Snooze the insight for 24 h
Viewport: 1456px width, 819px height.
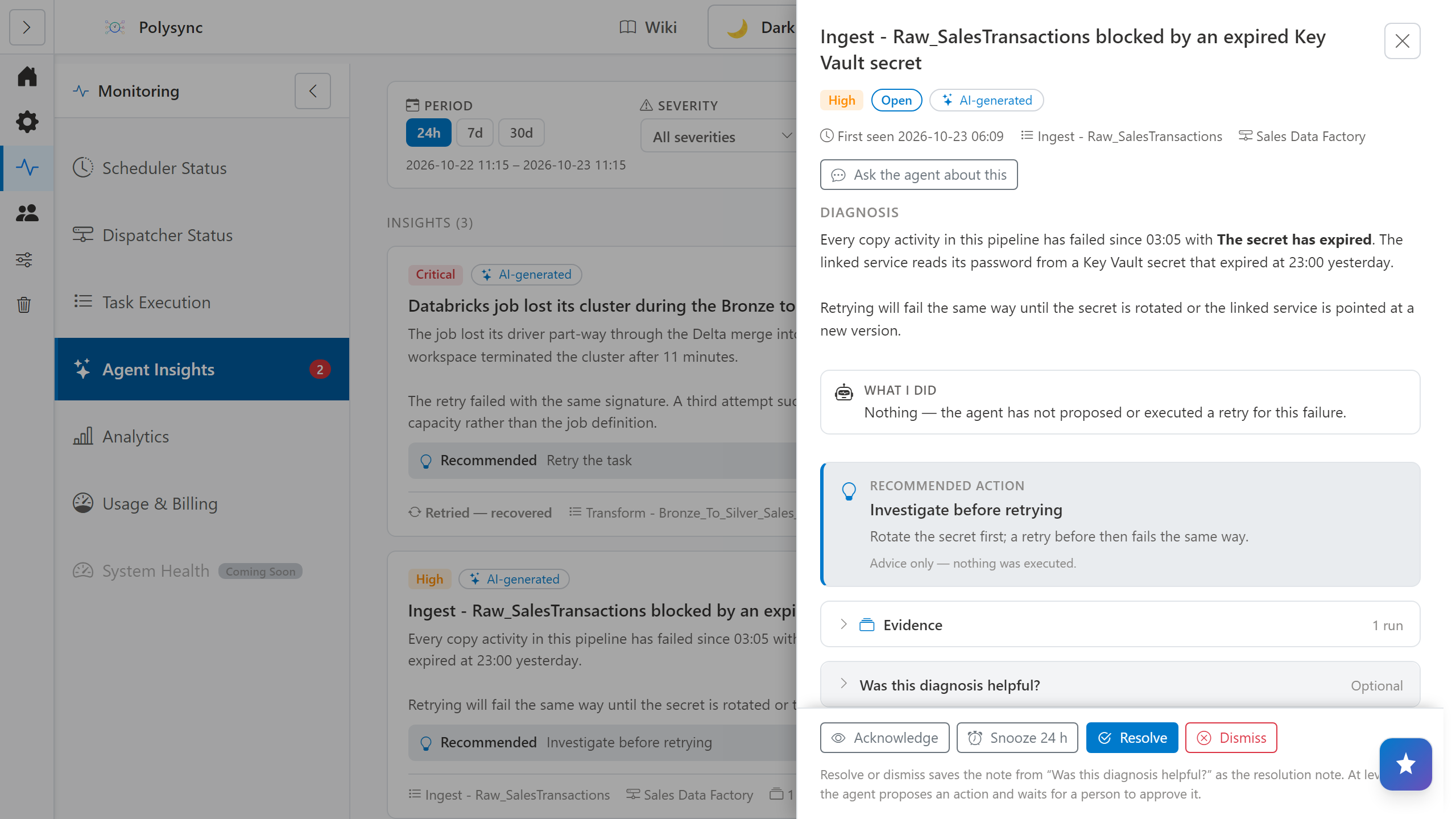(x=1017, y=738)
